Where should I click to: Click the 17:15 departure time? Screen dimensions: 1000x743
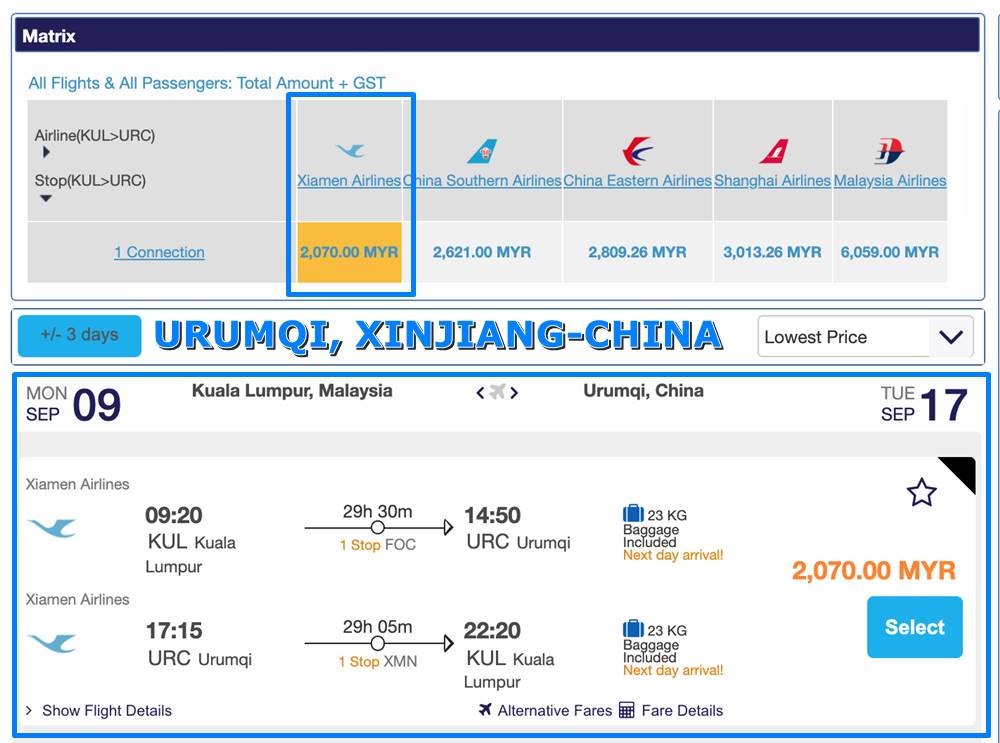click(174, 631)
